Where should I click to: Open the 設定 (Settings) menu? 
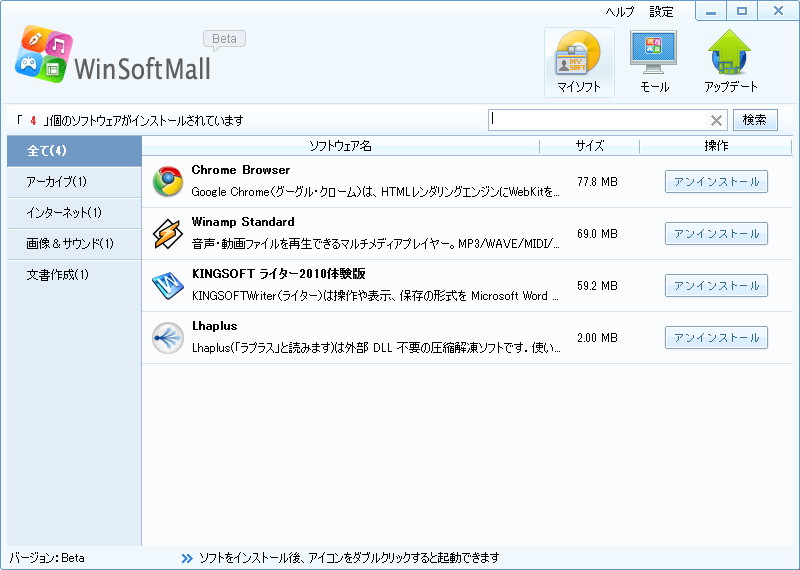tap(661, 12)
